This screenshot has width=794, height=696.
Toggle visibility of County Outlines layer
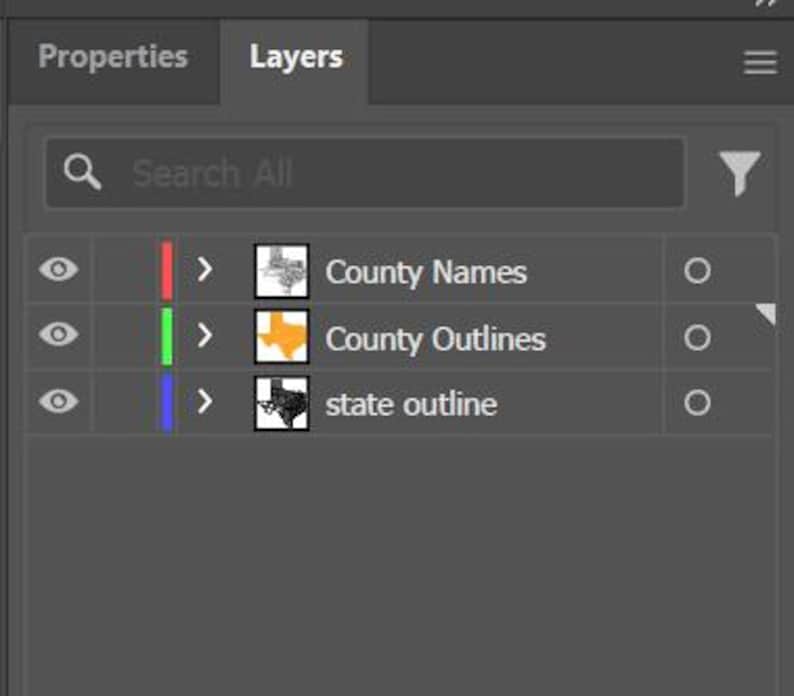point(59,334)
